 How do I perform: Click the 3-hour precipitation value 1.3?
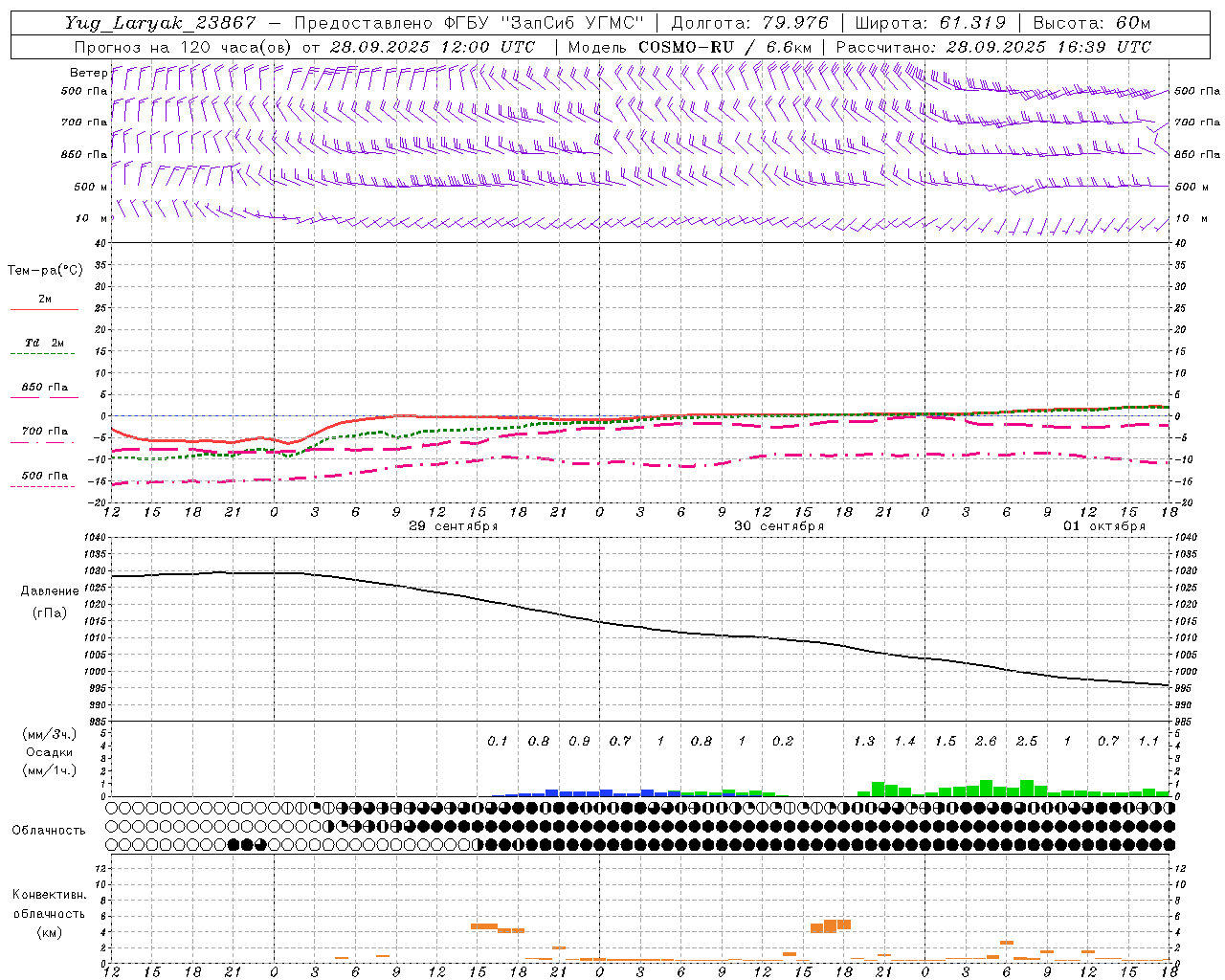click(x=864, y=742)
